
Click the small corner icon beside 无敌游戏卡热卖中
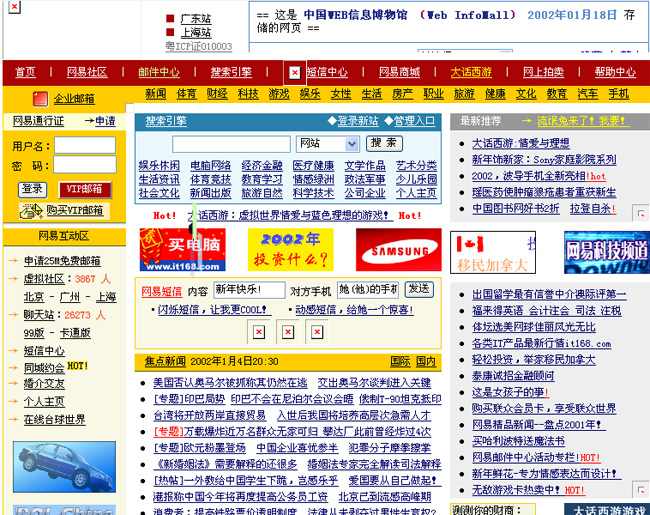click(640, 489)
